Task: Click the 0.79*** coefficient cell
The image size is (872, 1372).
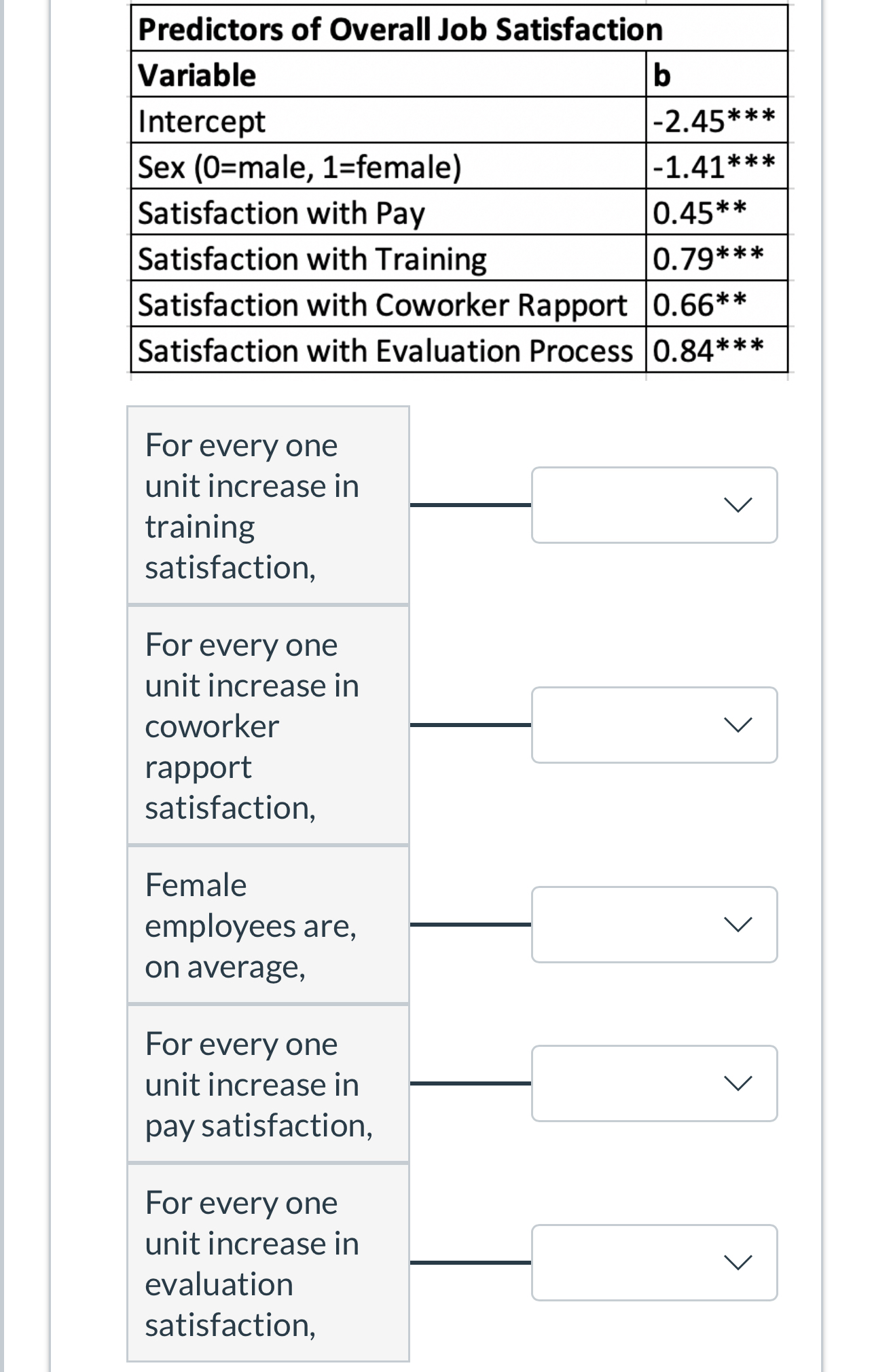Action: (x=716, y=259)
